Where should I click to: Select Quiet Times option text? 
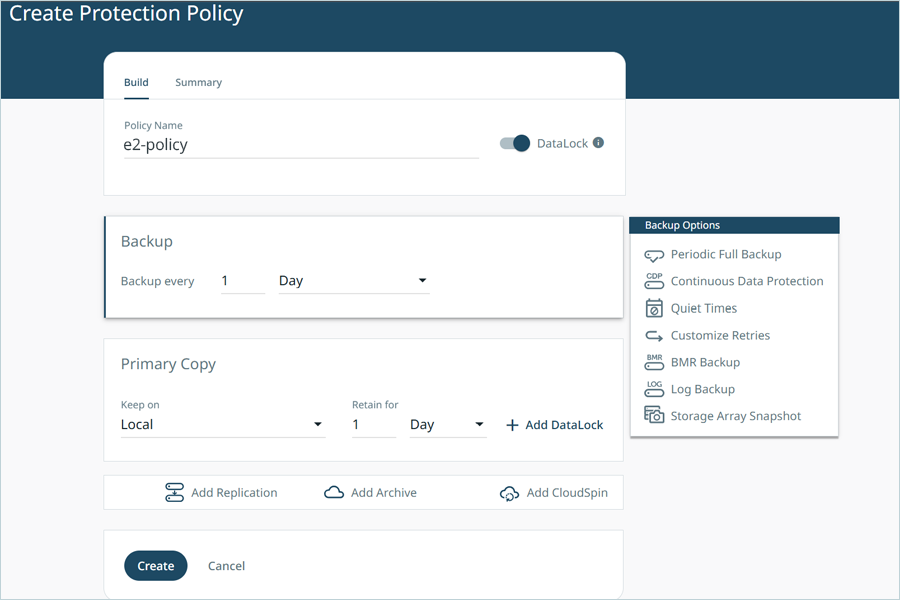[x=704, y=308]
